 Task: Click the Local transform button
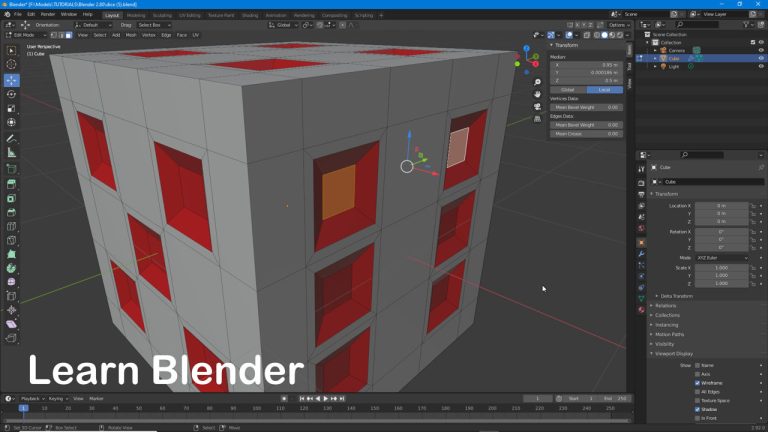603,89
